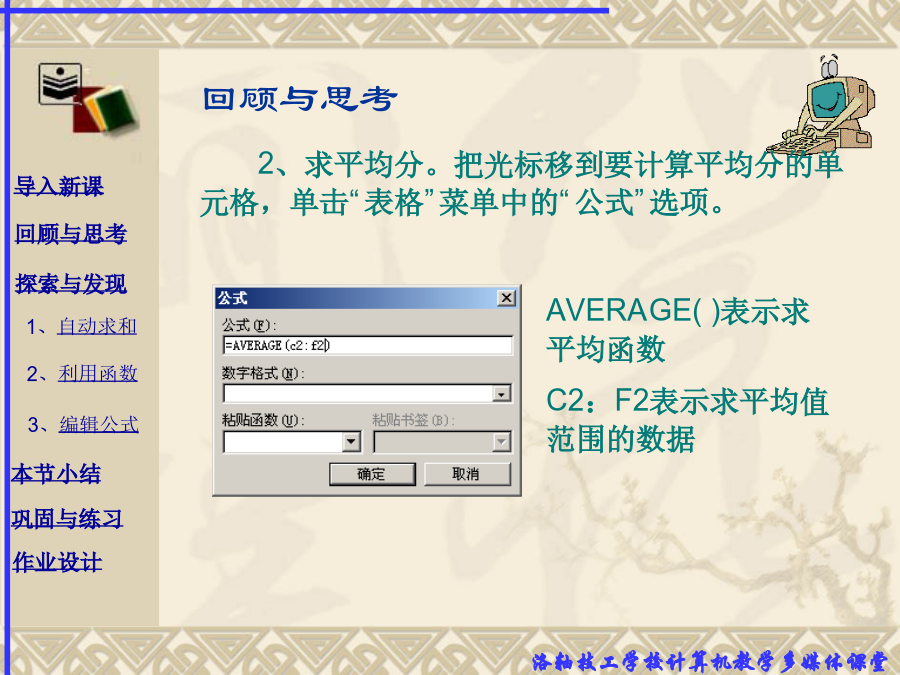Open the 导入新课 sidebar link
Screen dimensions: 900x675
pos(59,186)
